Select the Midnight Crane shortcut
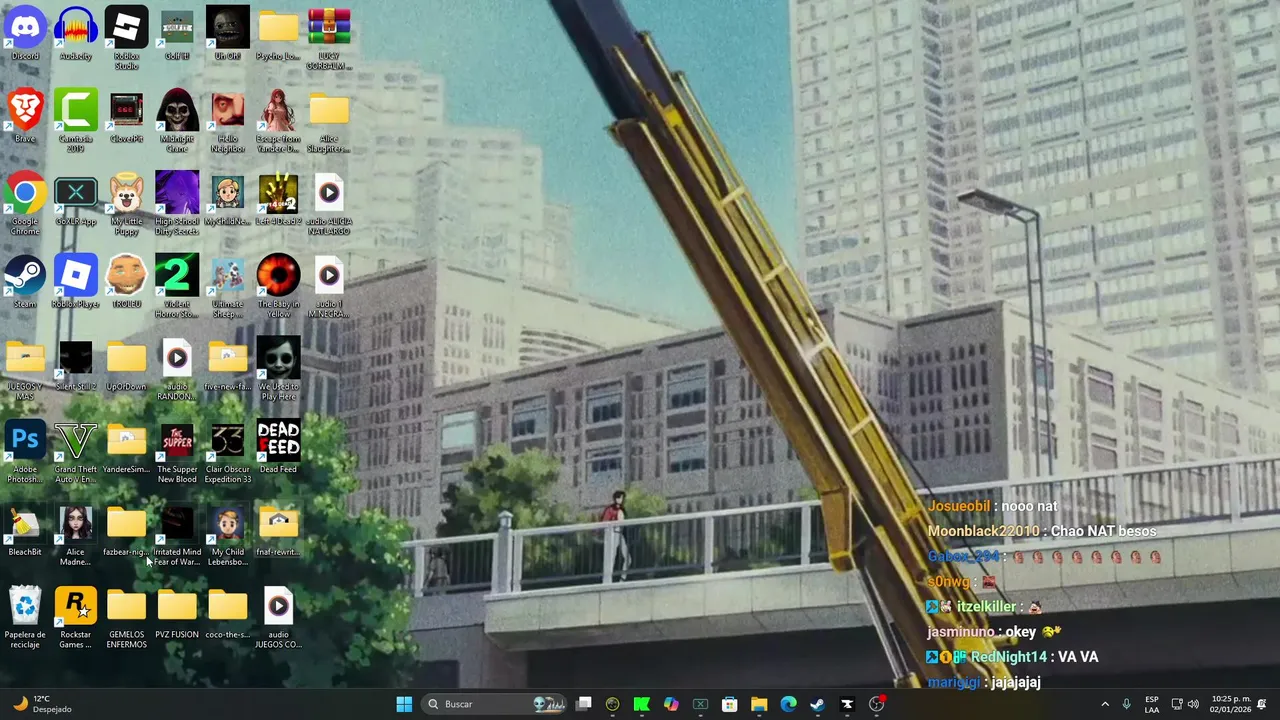This screenshot has width=1280, height=720. click(177, 121)
